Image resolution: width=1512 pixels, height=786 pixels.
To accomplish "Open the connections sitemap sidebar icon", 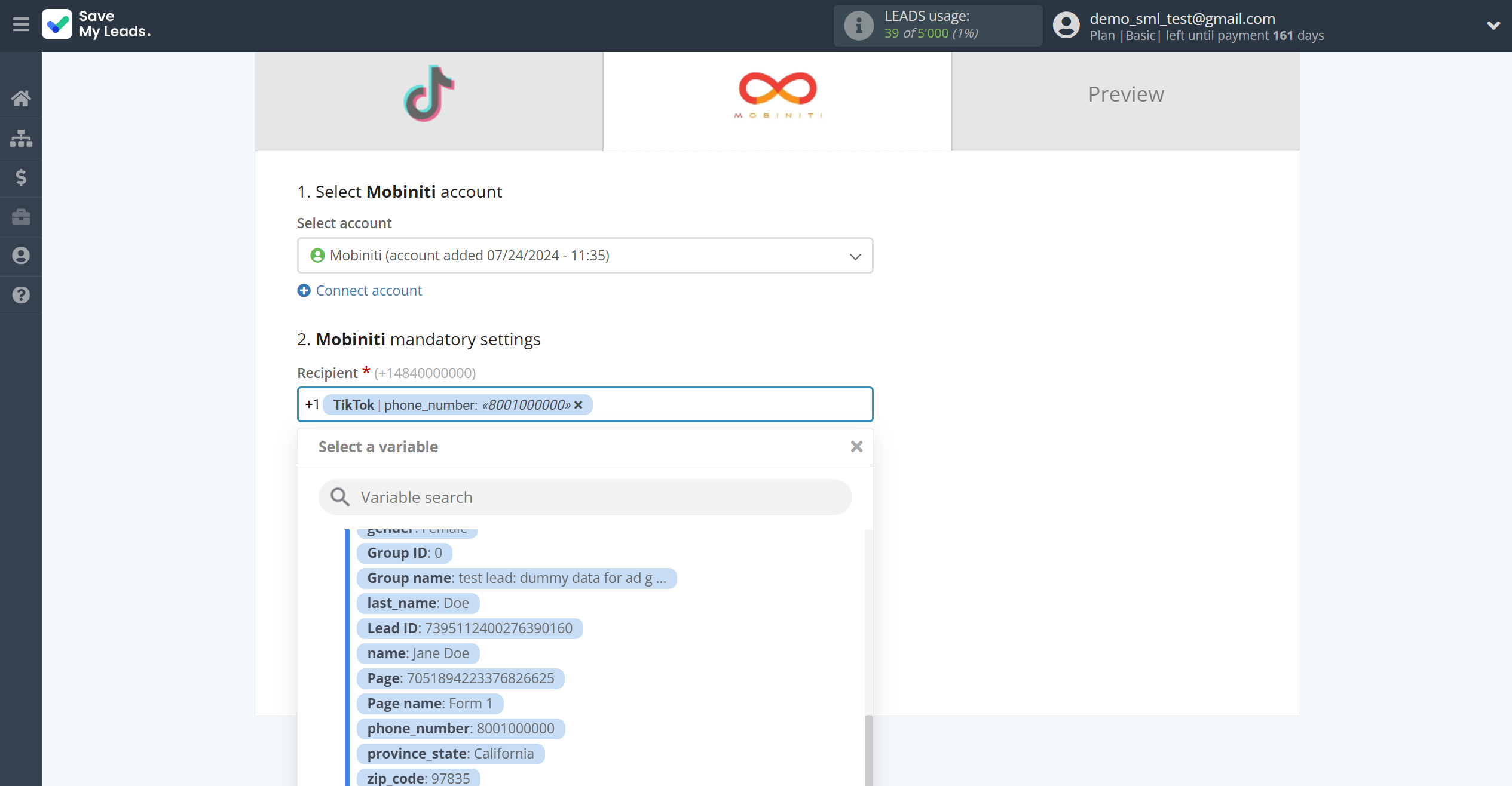I will (21, 138).
